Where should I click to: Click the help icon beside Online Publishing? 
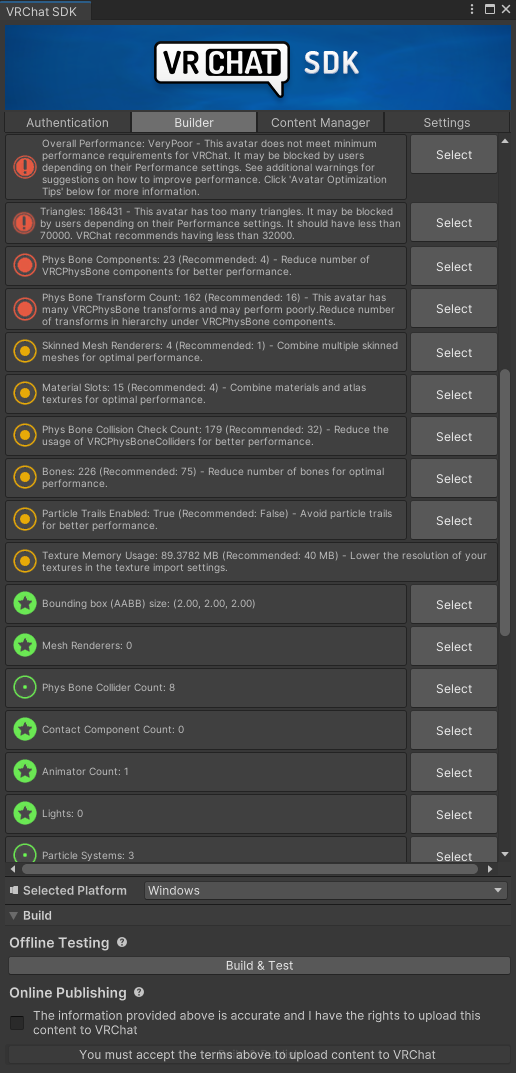click(x=139, y=992)
